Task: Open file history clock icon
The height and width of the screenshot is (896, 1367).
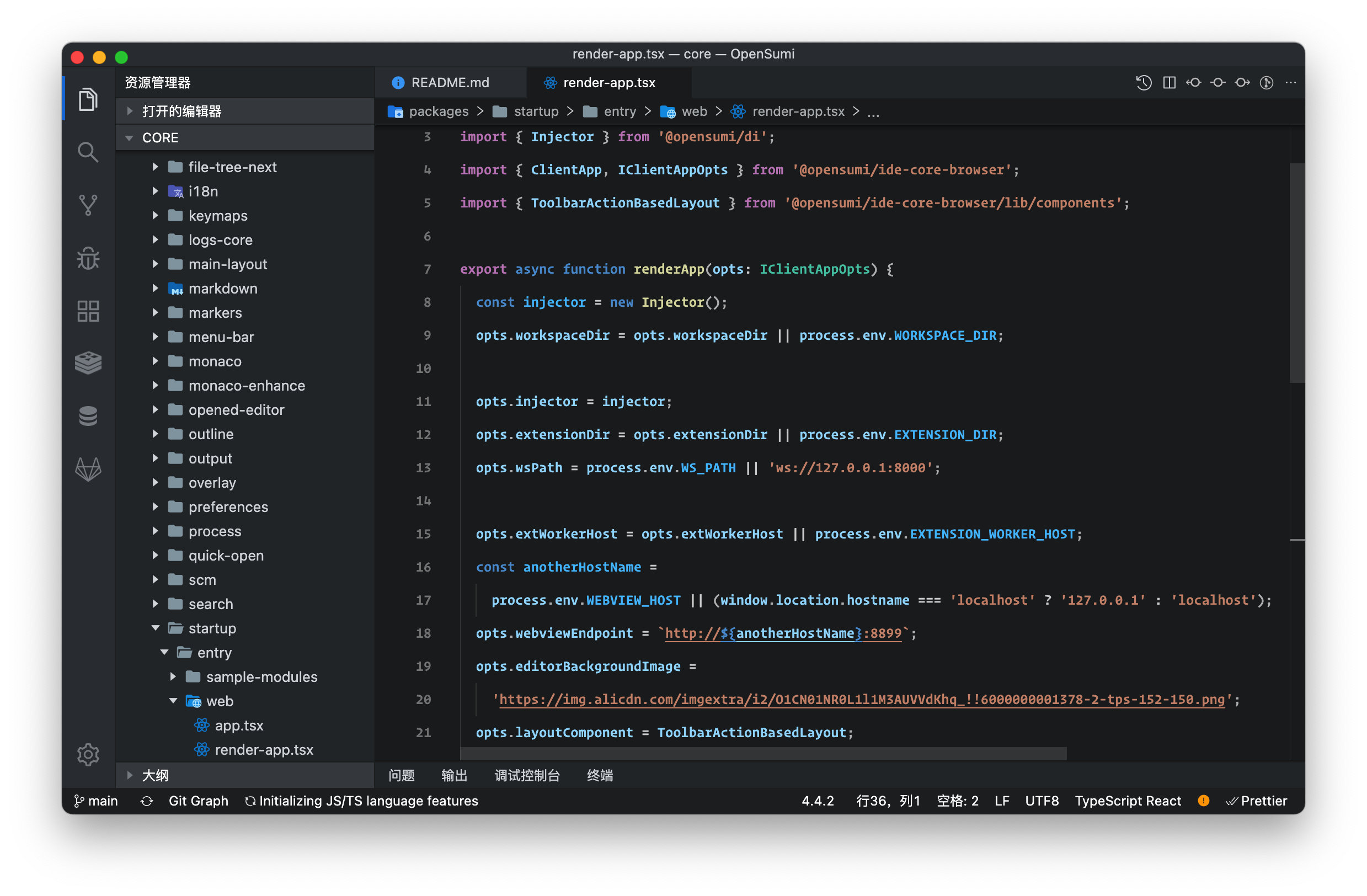Action: point(1144,83)
